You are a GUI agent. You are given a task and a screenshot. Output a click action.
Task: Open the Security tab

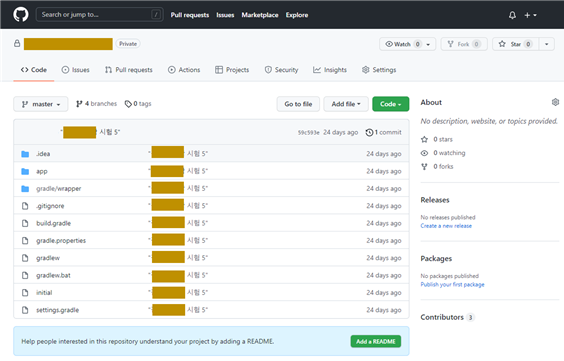tap(281, 70)
